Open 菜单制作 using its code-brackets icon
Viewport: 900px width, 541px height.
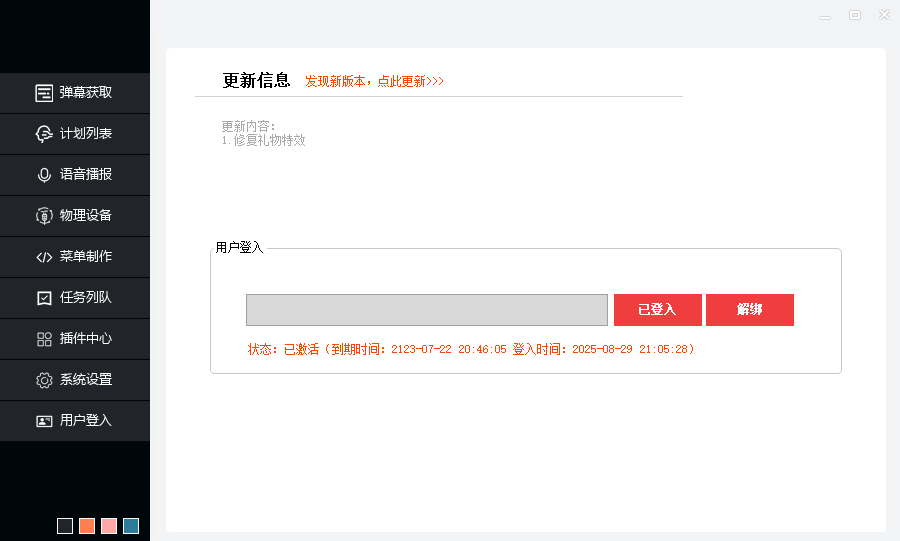pos(44,257)
